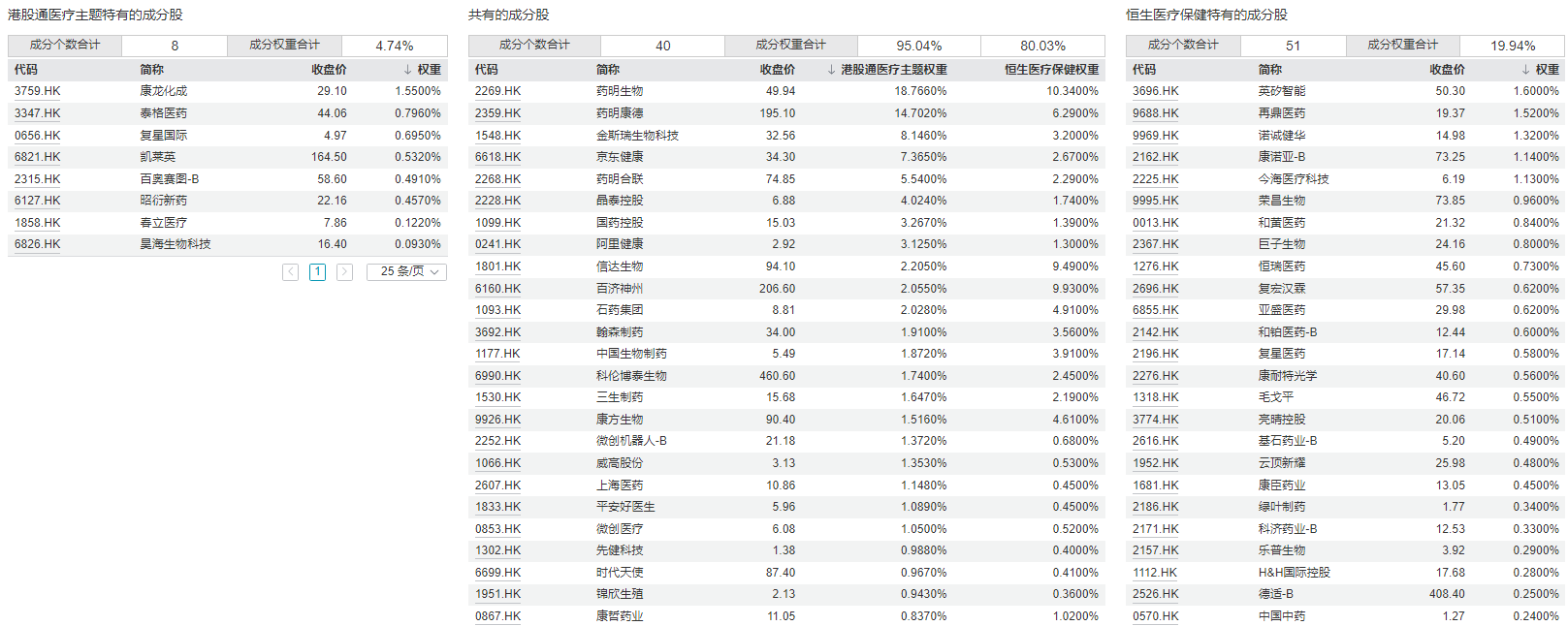Click the weight total value 19.94%
Image resolution: width=1568 pixels, height=626 pixels.
pyautogui.click(x=1513, y=46)
